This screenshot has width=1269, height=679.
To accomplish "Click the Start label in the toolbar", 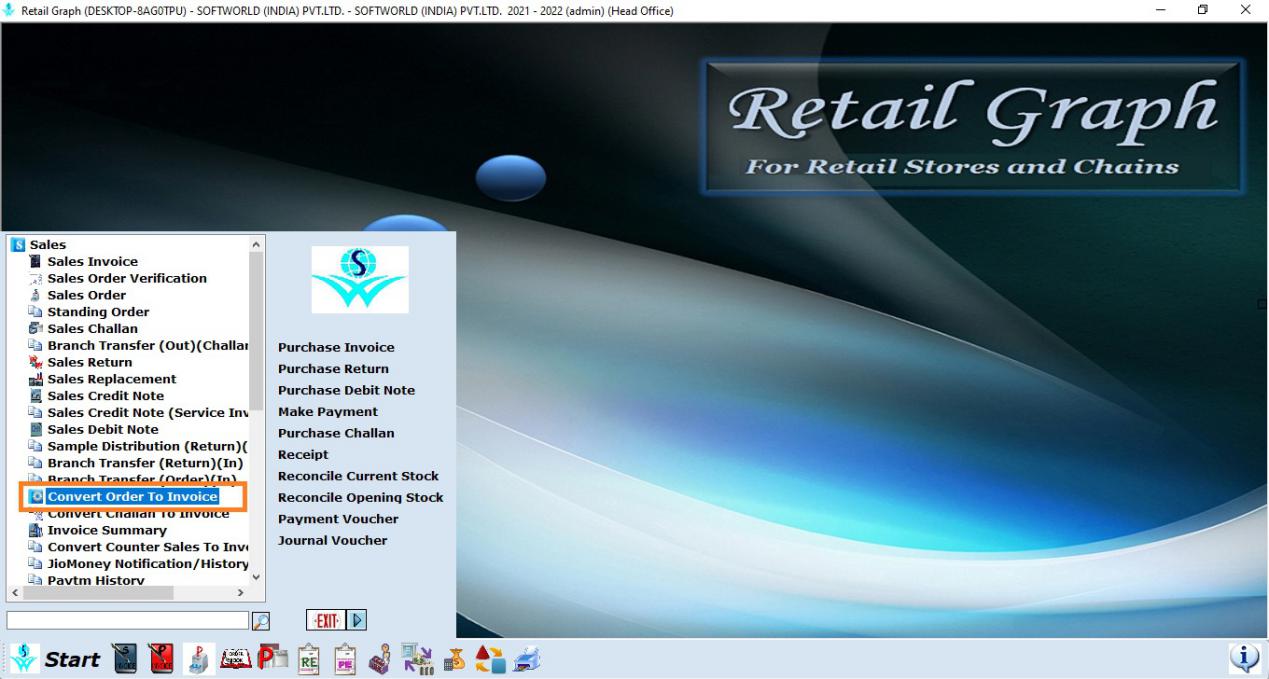I will pyautogui.click(x=72, y=659).
